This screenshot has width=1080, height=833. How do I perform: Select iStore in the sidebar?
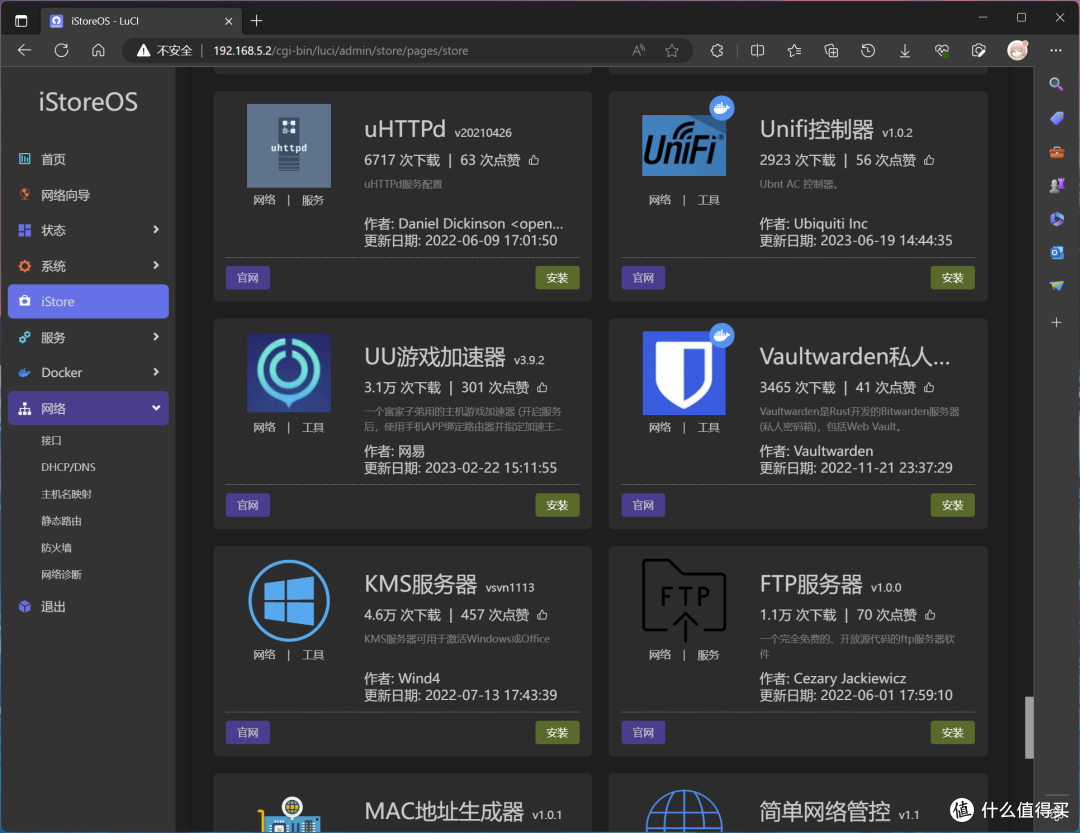88,301
